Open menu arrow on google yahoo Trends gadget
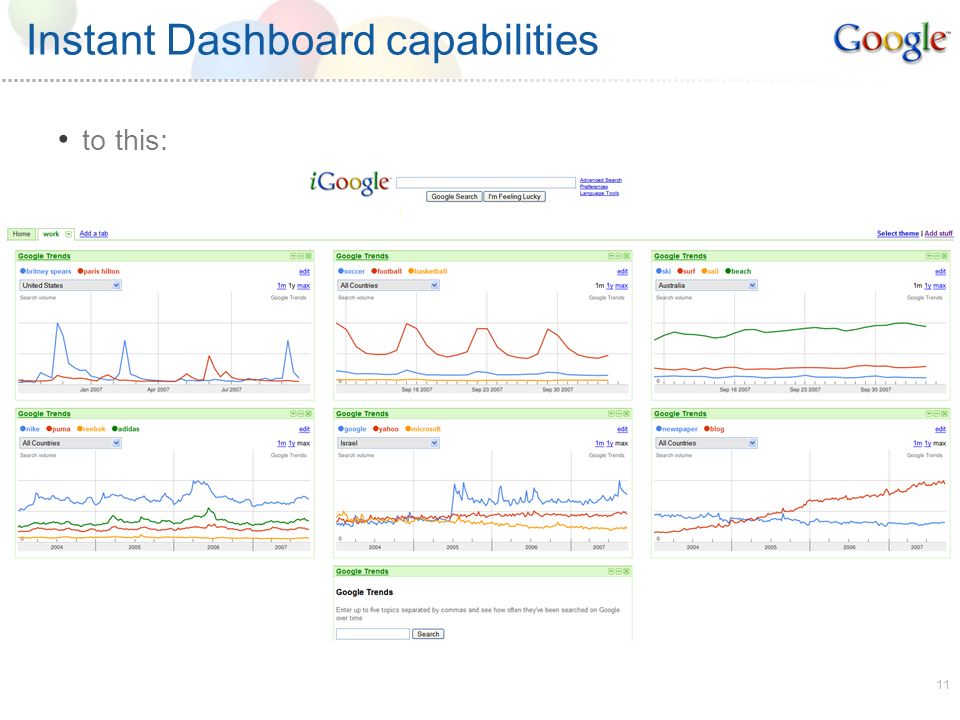Viewport: 960px width, 720px height. [x=611, y=414]
